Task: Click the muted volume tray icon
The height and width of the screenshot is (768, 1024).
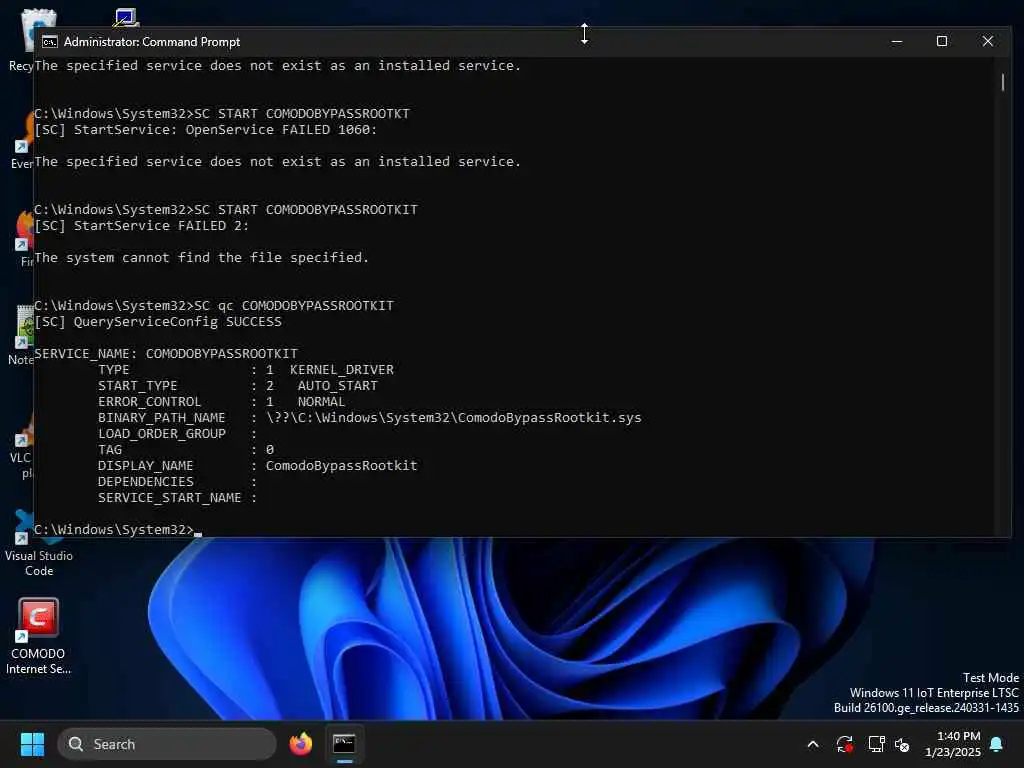Action: [x=902, y=744]
